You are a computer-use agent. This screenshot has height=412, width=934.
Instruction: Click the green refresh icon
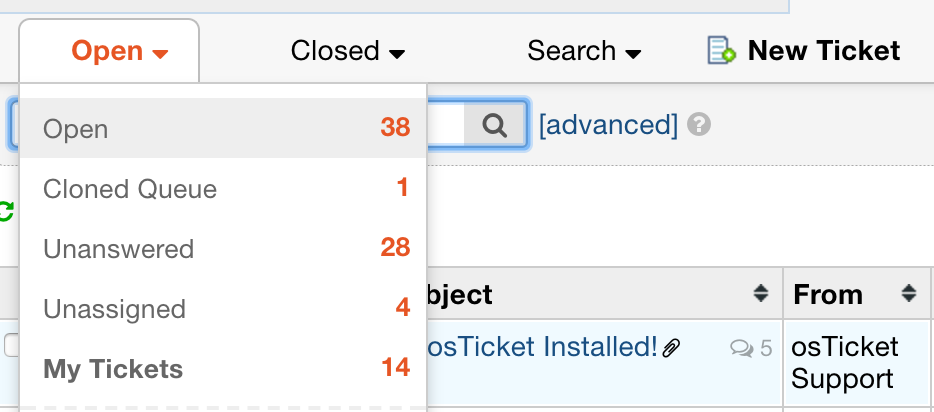click(x=6, y=211)
